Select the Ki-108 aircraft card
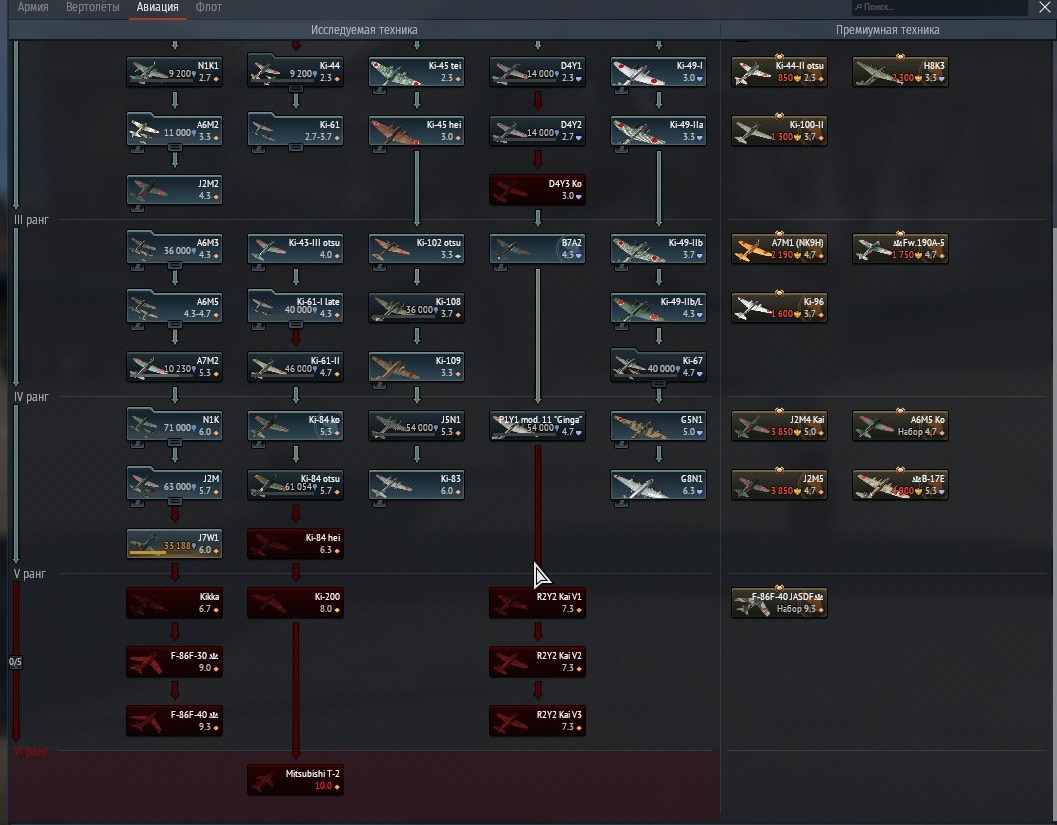 click(x=417, y=307)
